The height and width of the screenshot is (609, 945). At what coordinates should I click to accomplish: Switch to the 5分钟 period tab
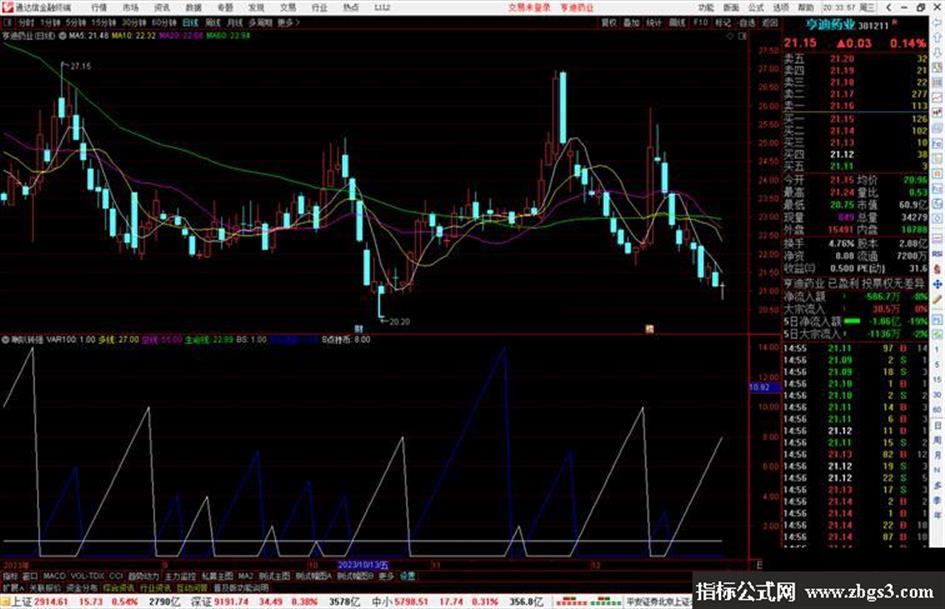point(77,22)
